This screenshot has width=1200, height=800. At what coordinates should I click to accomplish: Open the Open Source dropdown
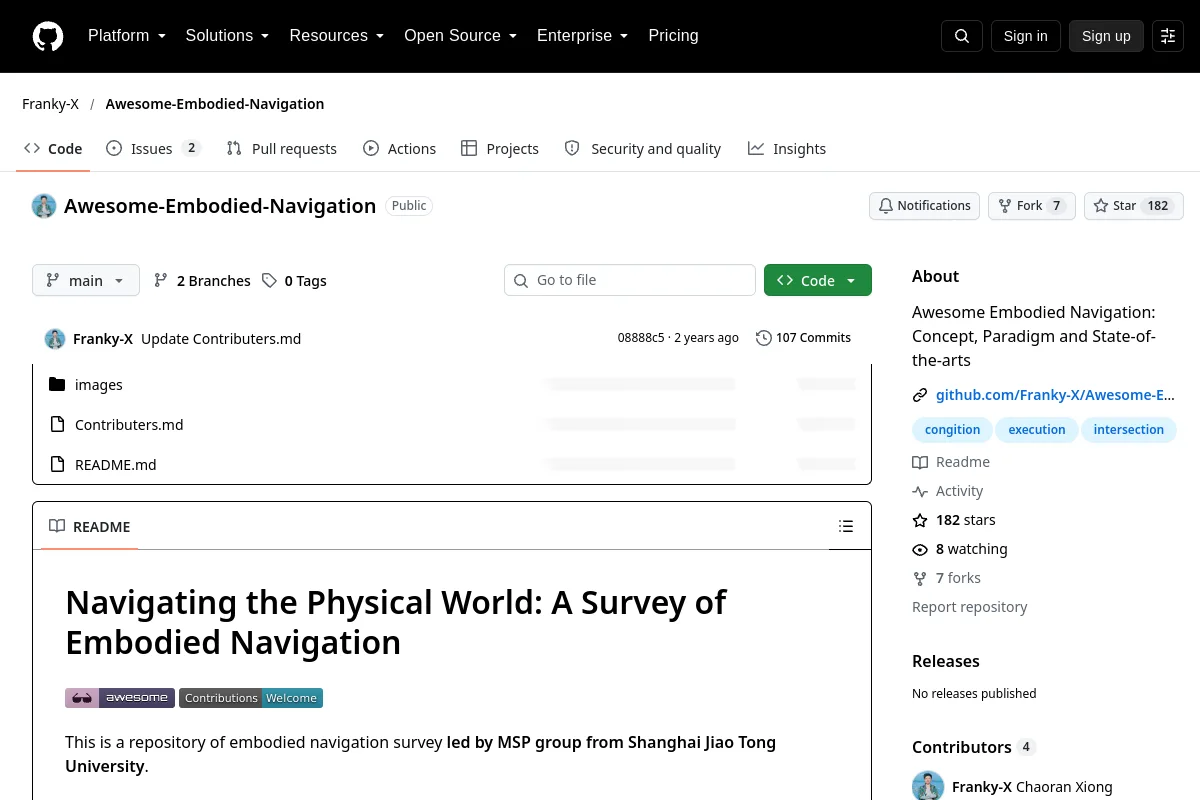[x=460, y=36]
